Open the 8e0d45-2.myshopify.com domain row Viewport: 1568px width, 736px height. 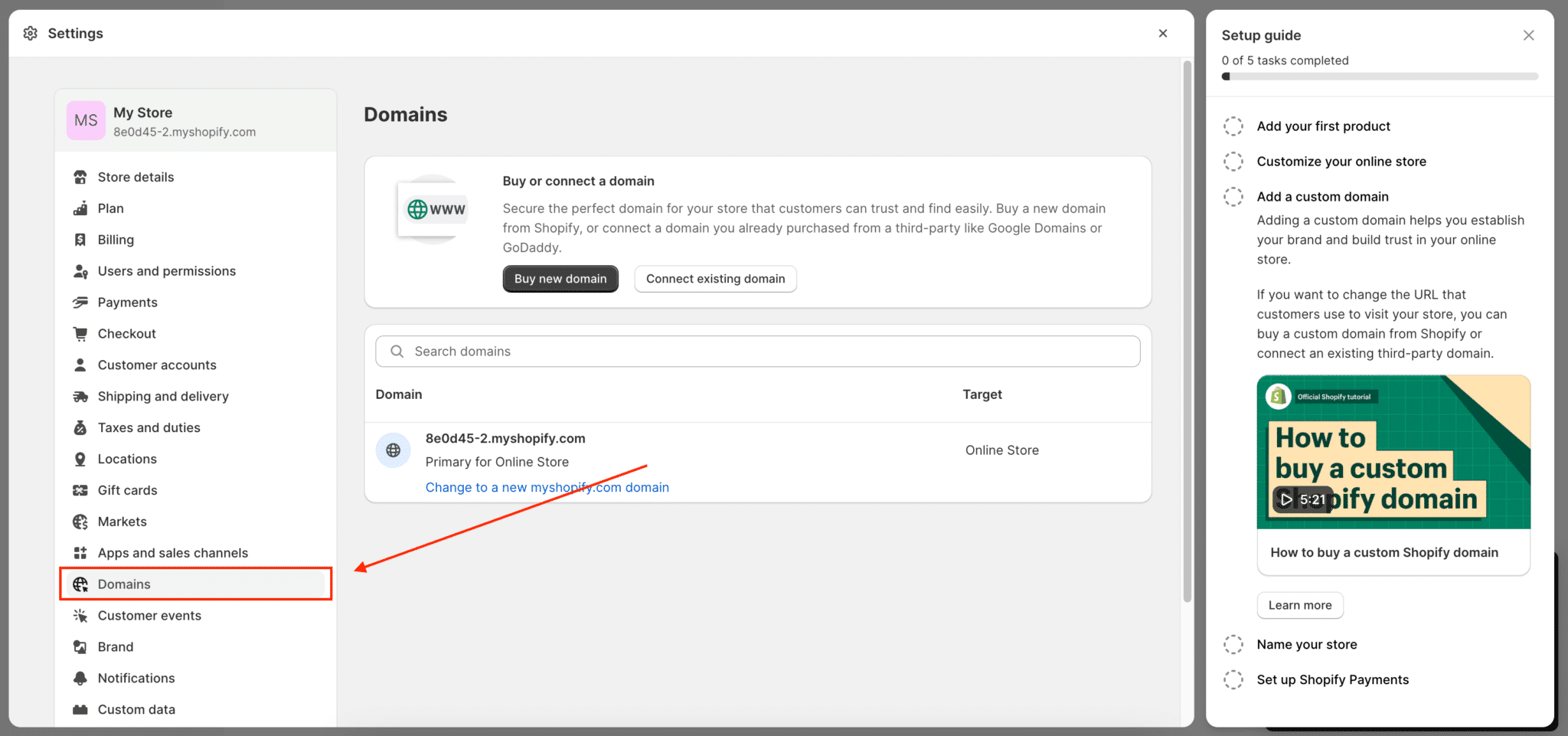click(x=758, y=463)
